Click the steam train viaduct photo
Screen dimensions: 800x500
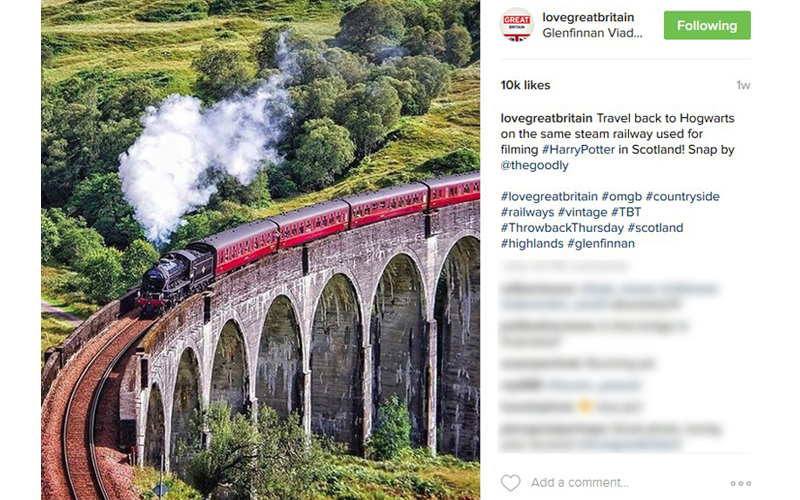pos(260,250)
